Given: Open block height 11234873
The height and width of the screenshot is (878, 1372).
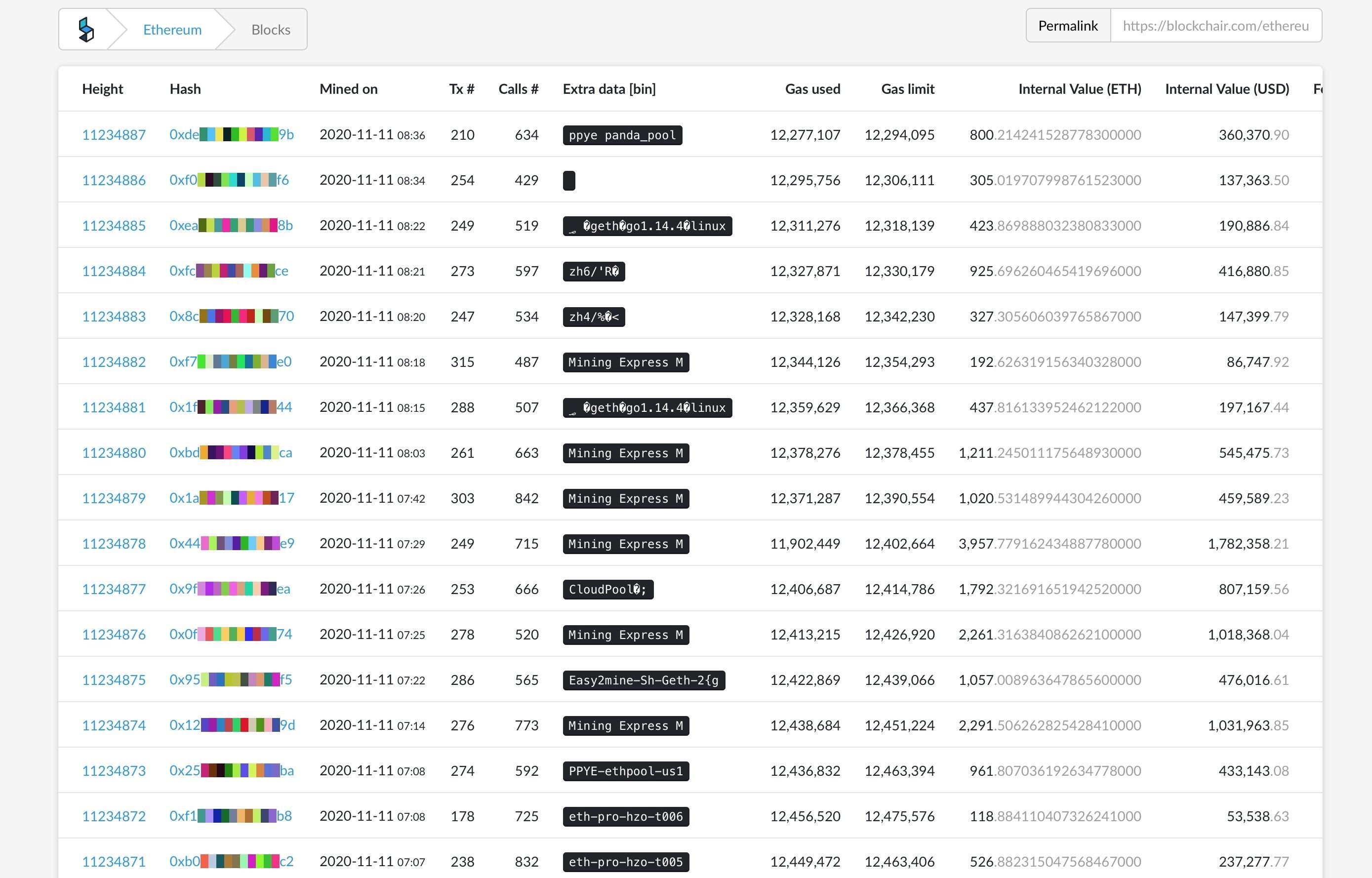Looking at the screenshot, I should pos(114,771).
